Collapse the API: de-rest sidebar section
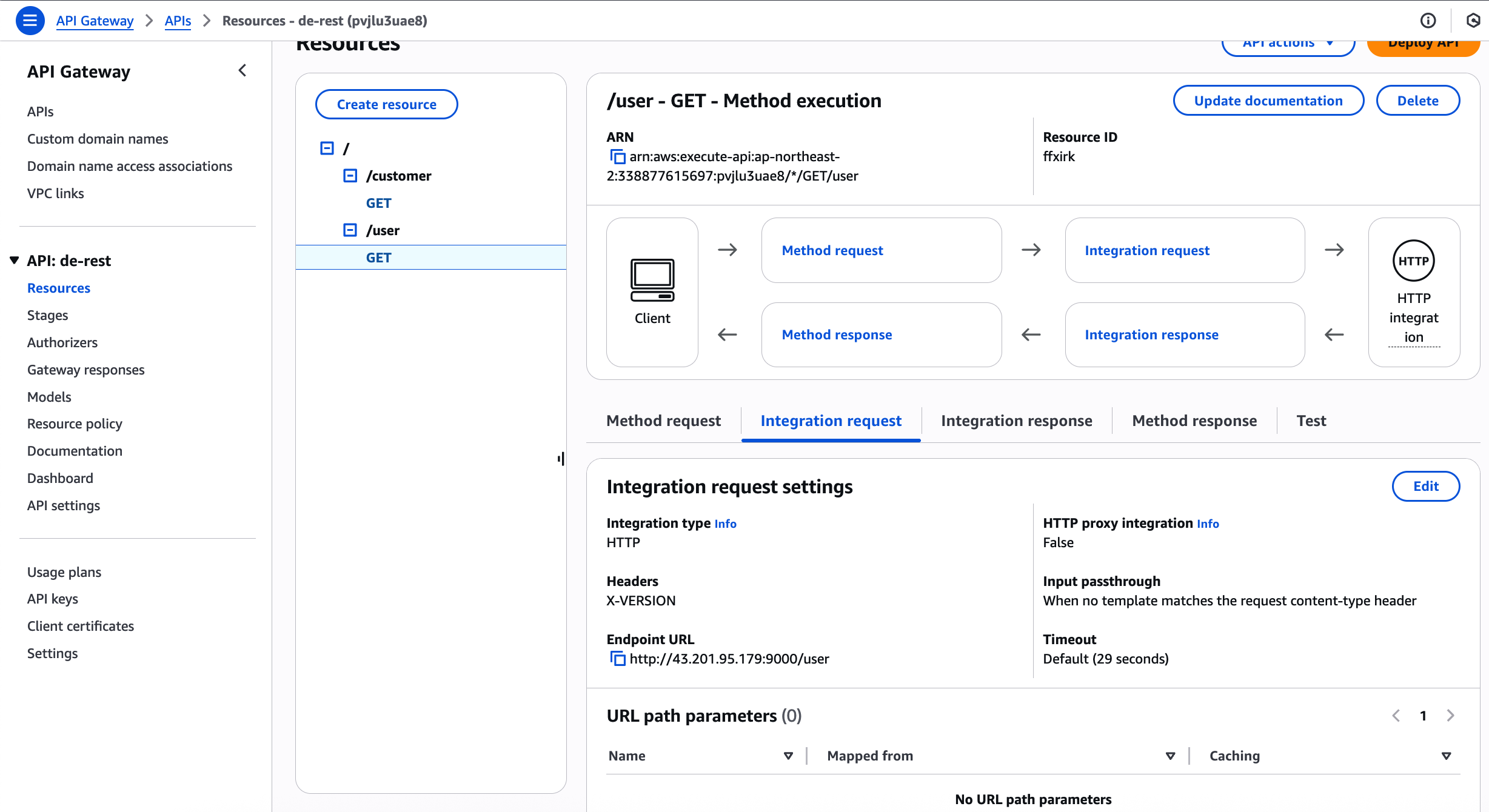1489x812 pixels. coord(15,261)
